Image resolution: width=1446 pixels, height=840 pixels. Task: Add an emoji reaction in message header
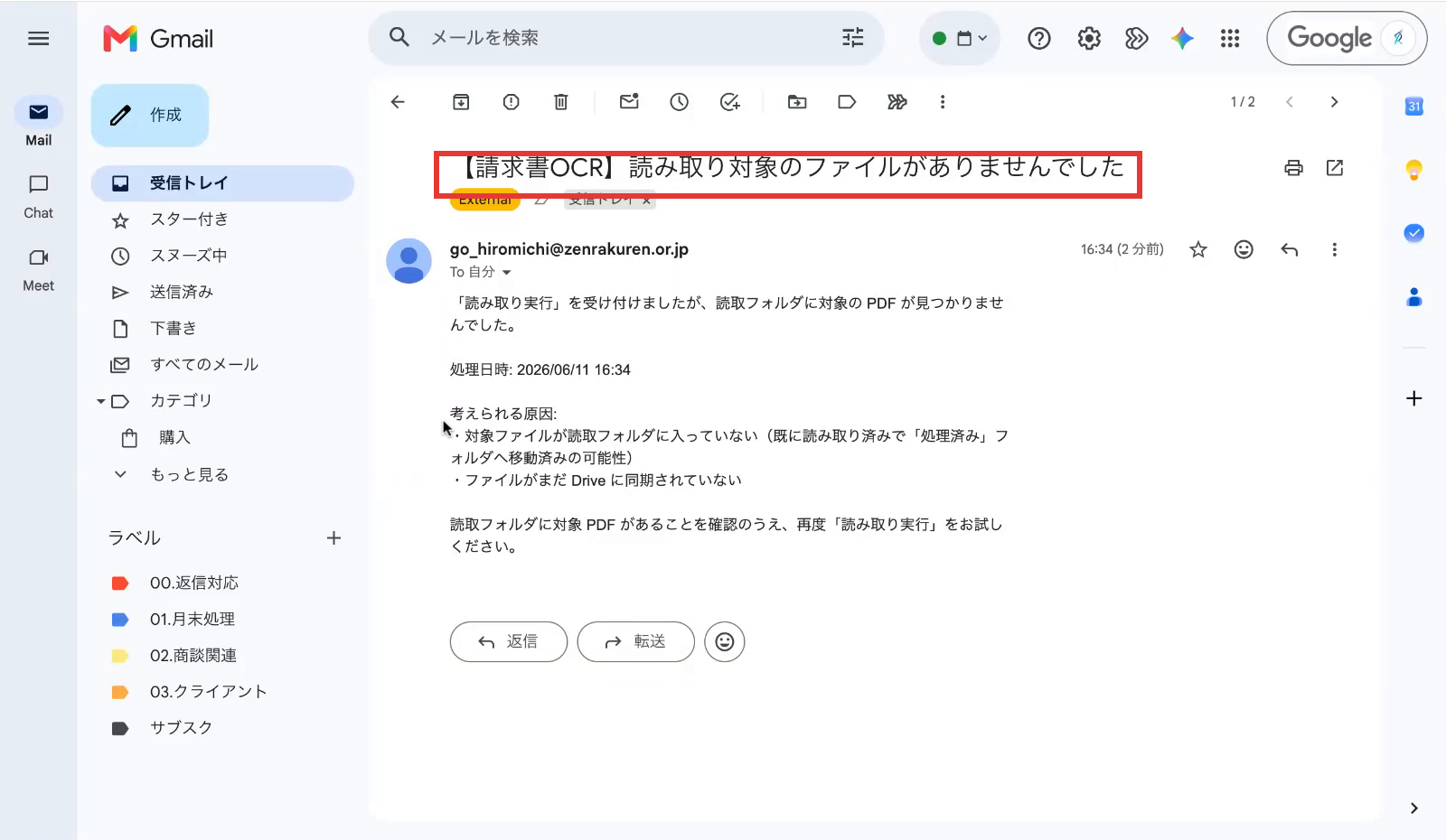click(1244, 249)
